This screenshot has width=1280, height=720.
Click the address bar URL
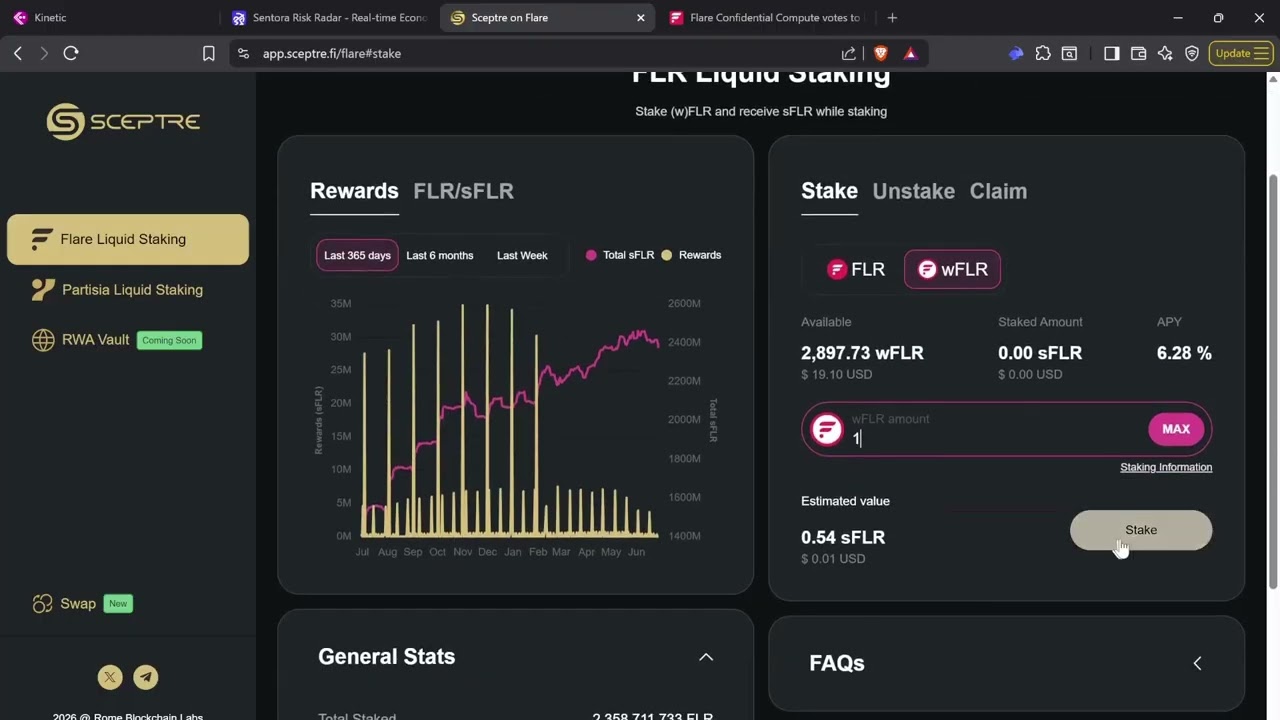point(332,53)
